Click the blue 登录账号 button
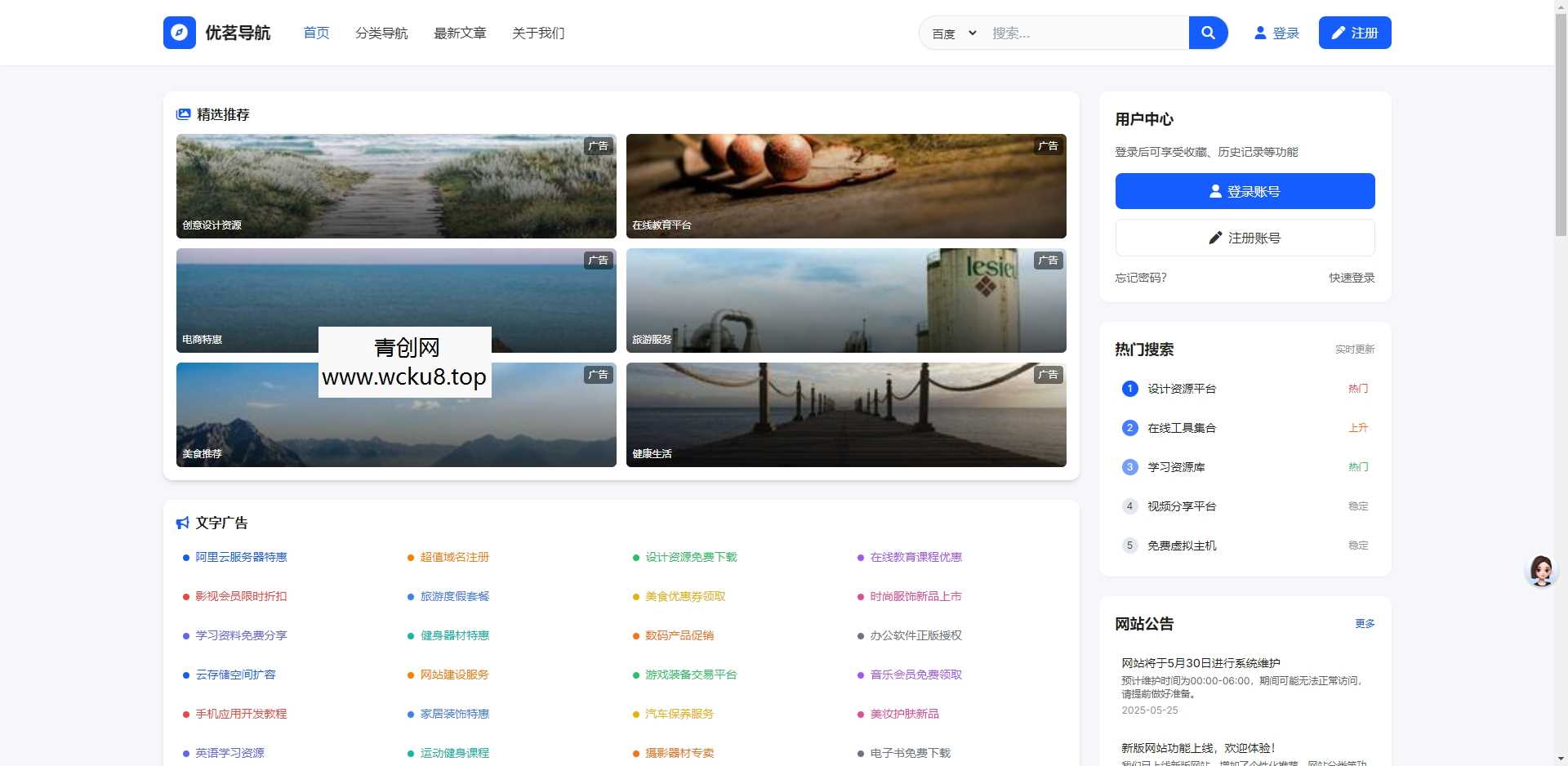The image size is (1568, 766). (1245, 191)
